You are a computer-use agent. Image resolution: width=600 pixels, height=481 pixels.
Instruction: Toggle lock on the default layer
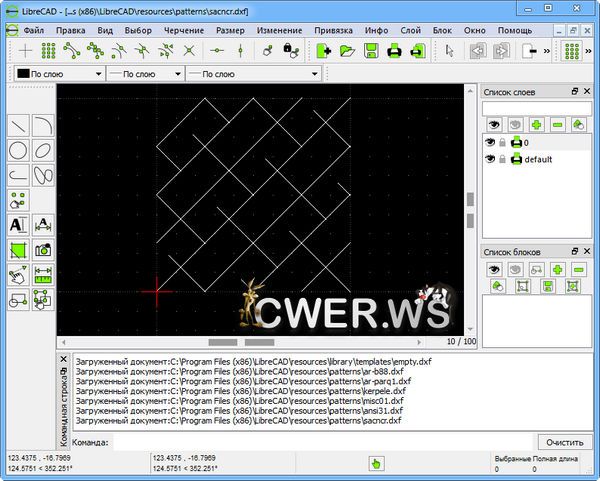[x=503, y=160]
